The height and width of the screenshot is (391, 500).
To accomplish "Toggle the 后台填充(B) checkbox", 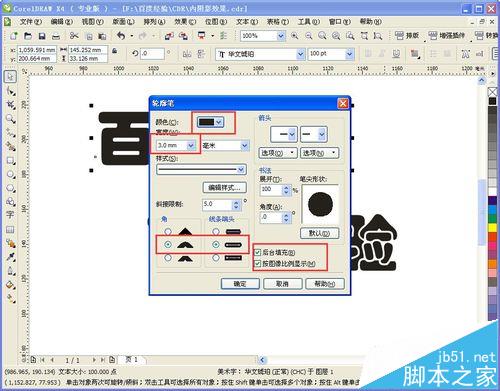I will point(257,252).
